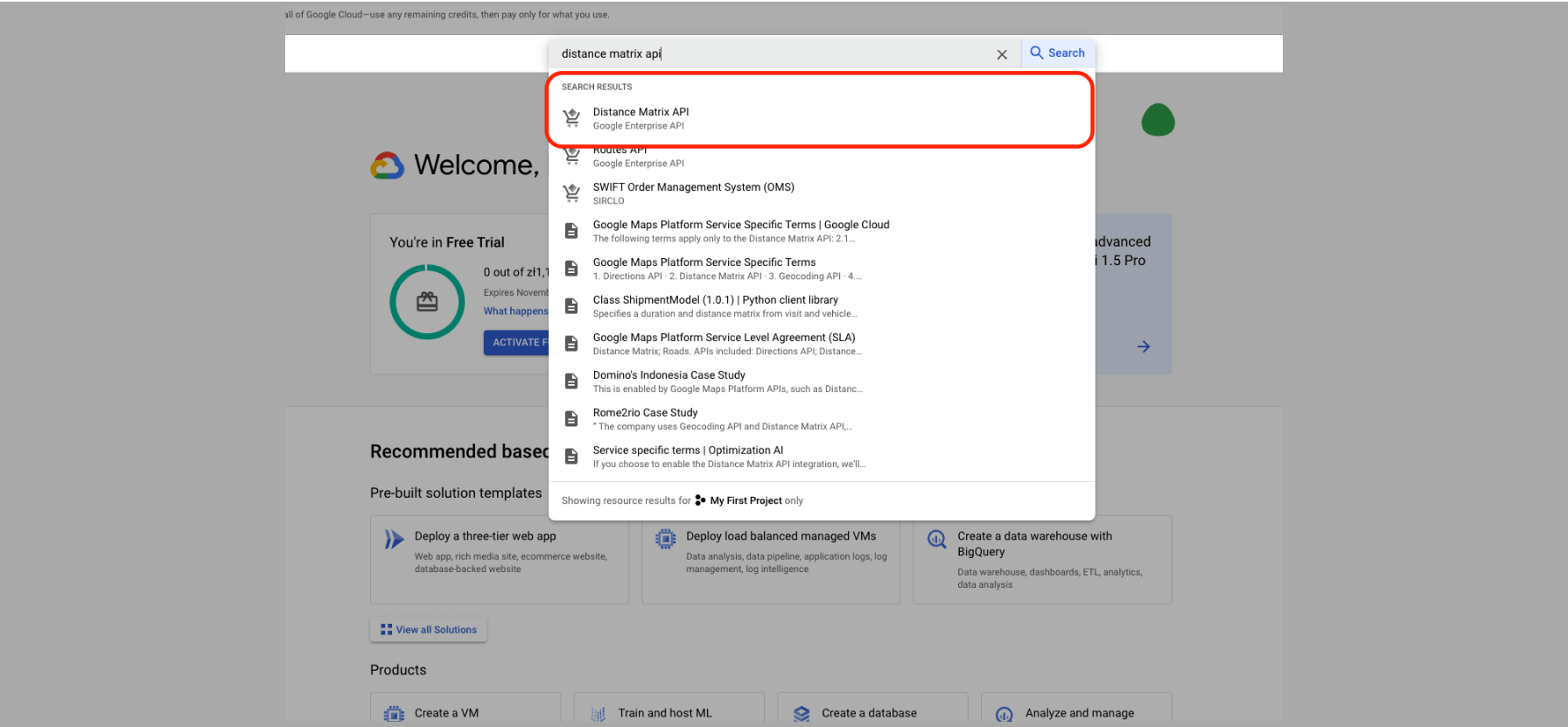Click document icon beside Service Level Agreement result
Image resolution: width=1568 pixels, height=727 pixels.
[571, 344]
